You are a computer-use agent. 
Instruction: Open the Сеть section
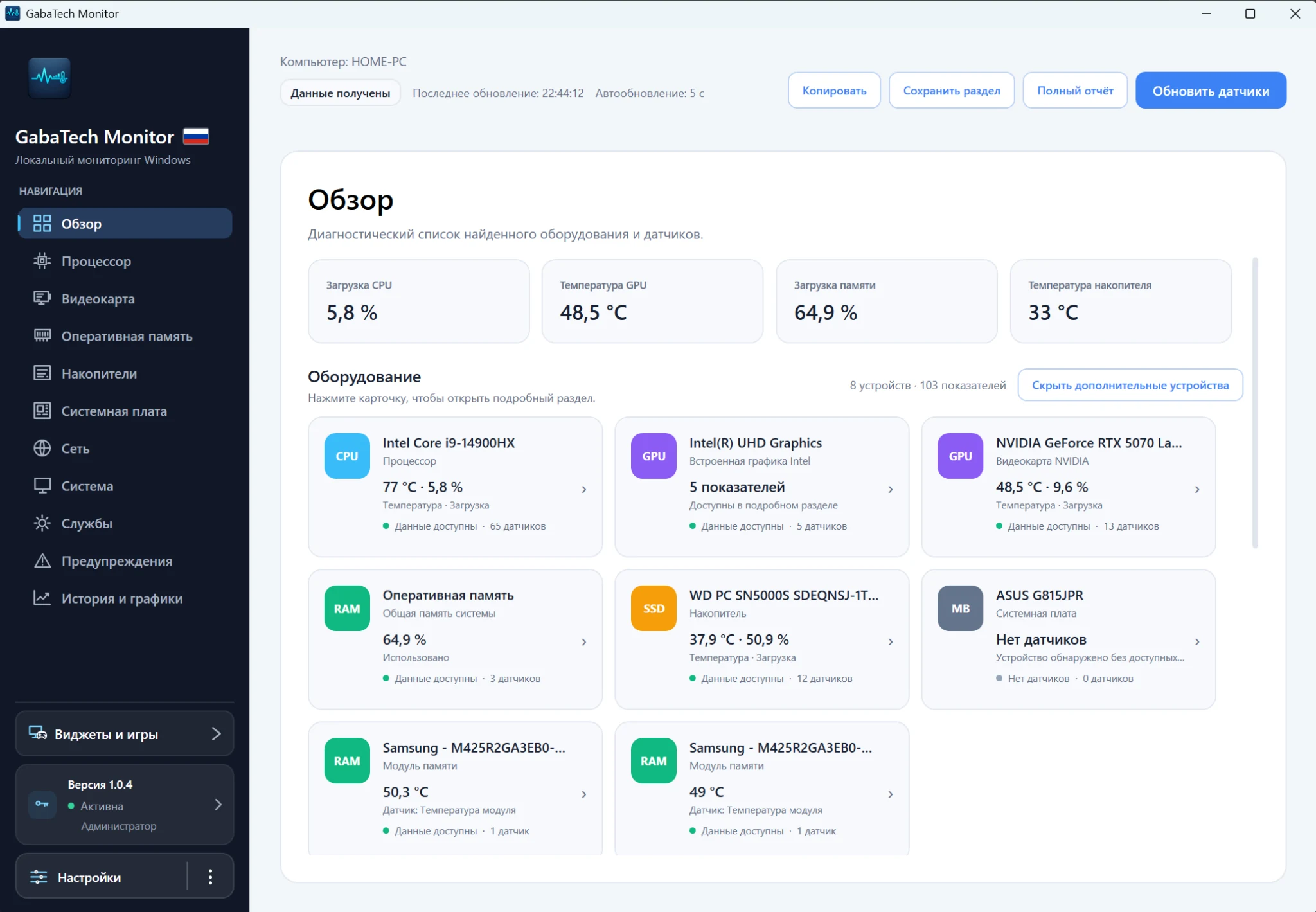coord(125,448)
